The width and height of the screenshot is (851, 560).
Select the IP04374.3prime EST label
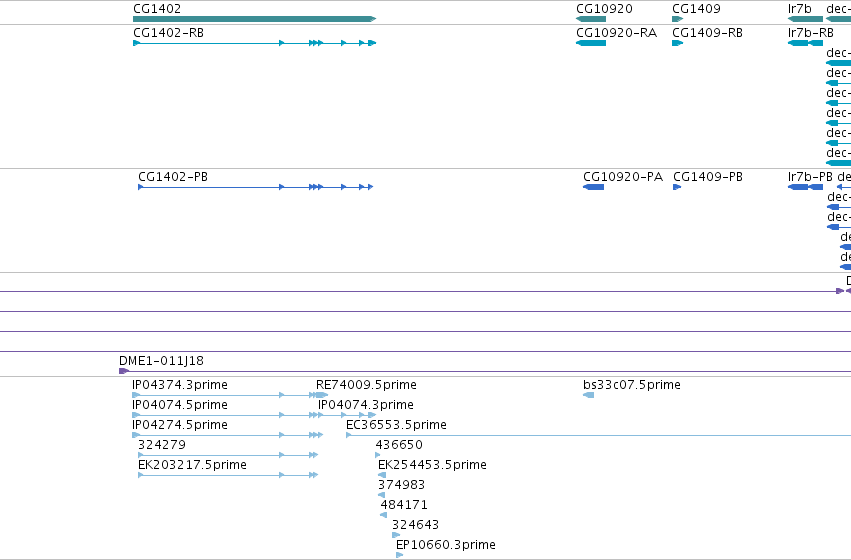click(180, 385)
